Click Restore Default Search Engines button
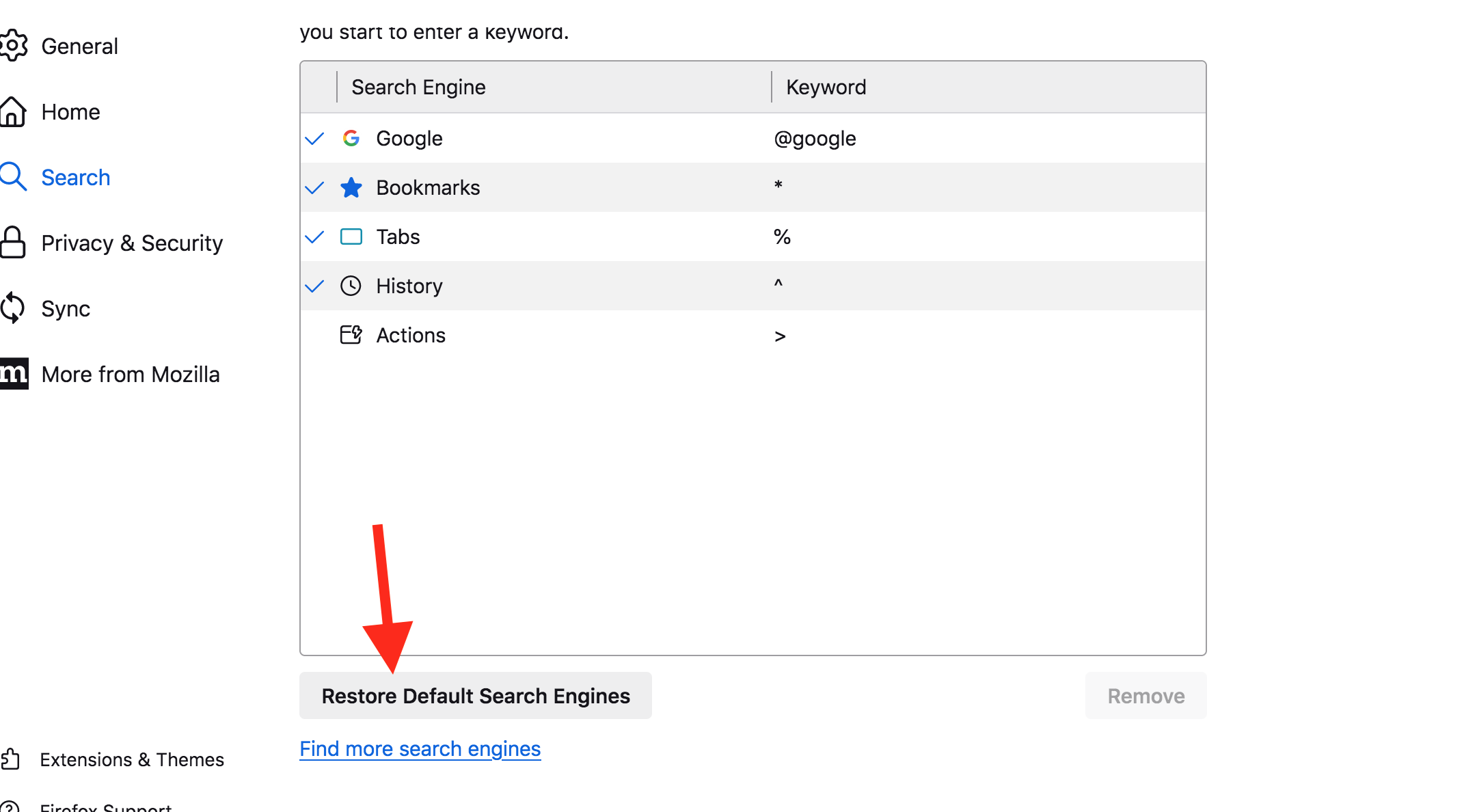This screenshot has width=1464, height=812. pyautogui.click(x=476, y=696)
